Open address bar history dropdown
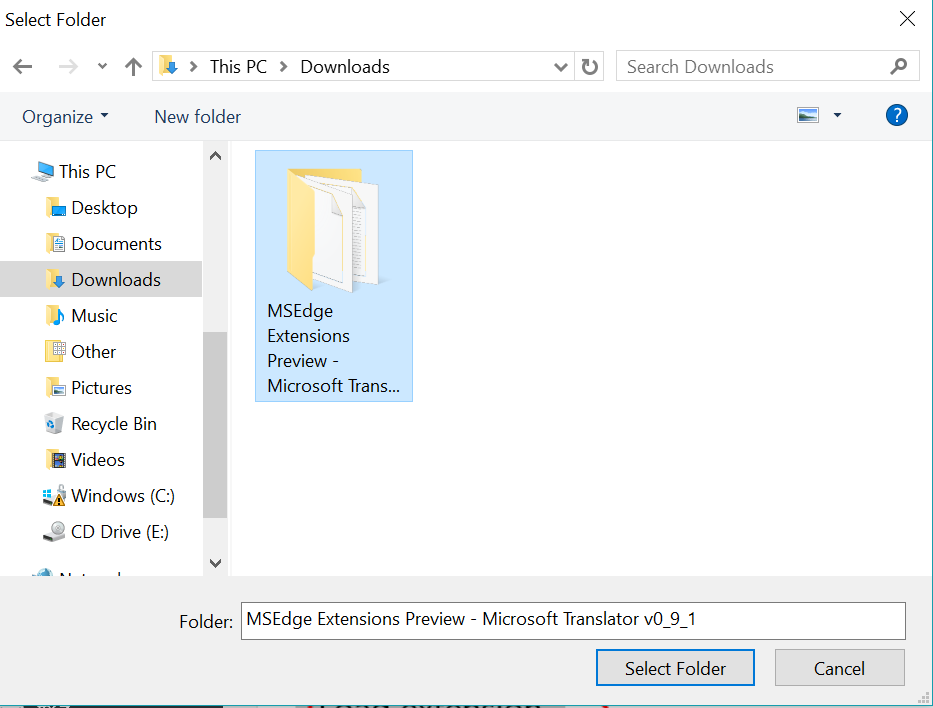The height and width of the screenshot is (708, 933). click(560, 67)
